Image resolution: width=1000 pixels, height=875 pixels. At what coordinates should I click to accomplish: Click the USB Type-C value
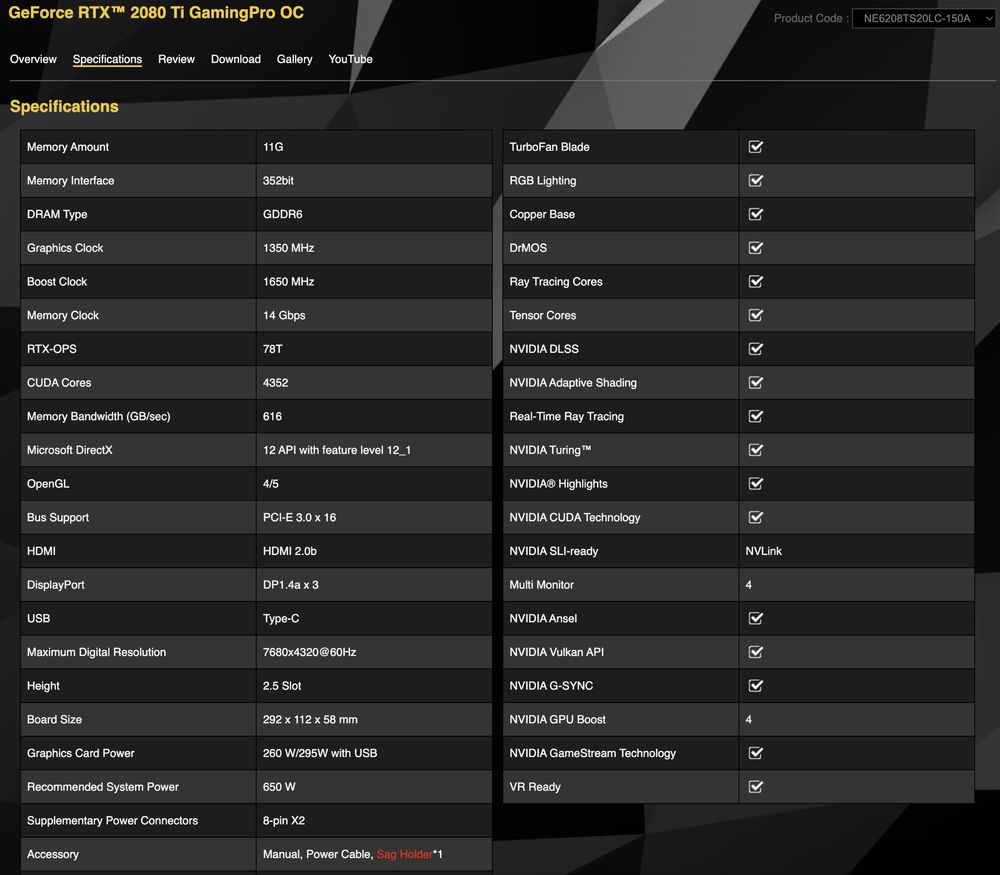point(281,618)
